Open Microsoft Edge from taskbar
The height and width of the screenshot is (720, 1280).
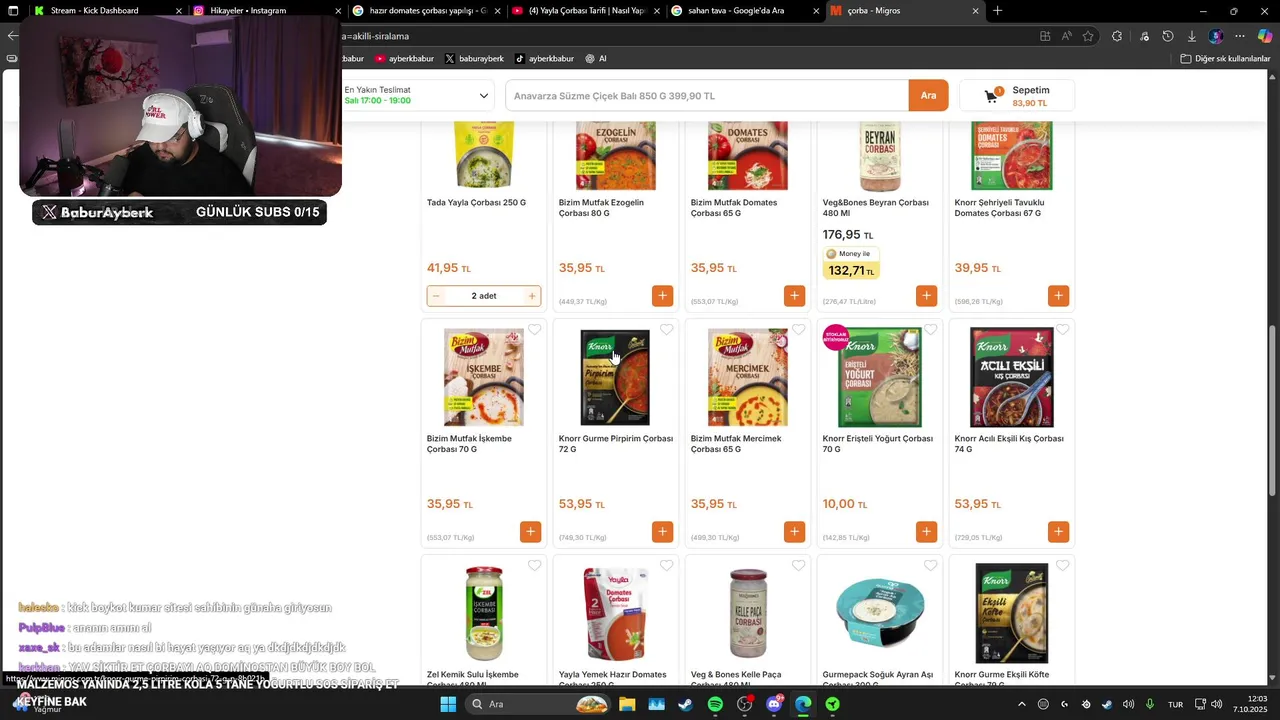click(x=803, y=704)
